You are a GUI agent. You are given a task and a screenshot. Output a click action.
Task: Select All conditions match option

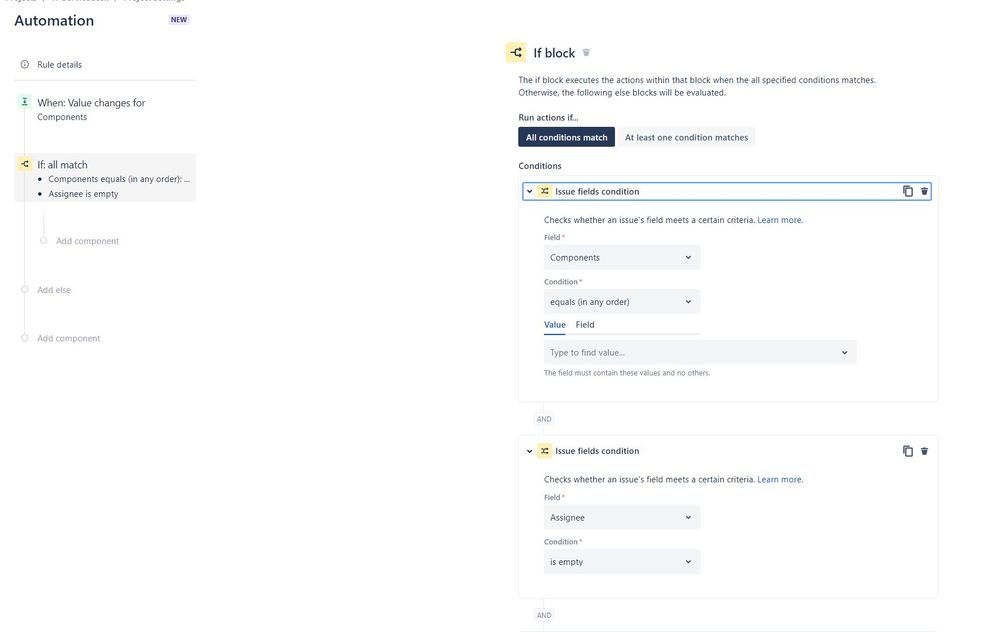point(566,137)
